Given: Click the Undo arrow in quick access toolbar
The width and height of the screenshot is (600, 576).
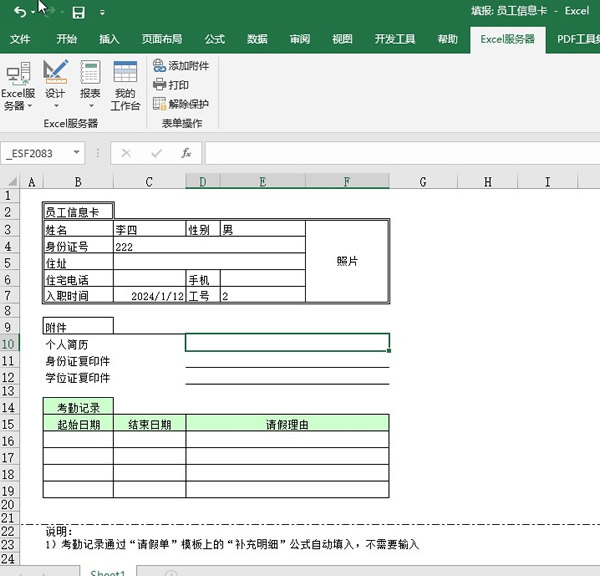Looking at the screenshot, I should coord(19,12).
